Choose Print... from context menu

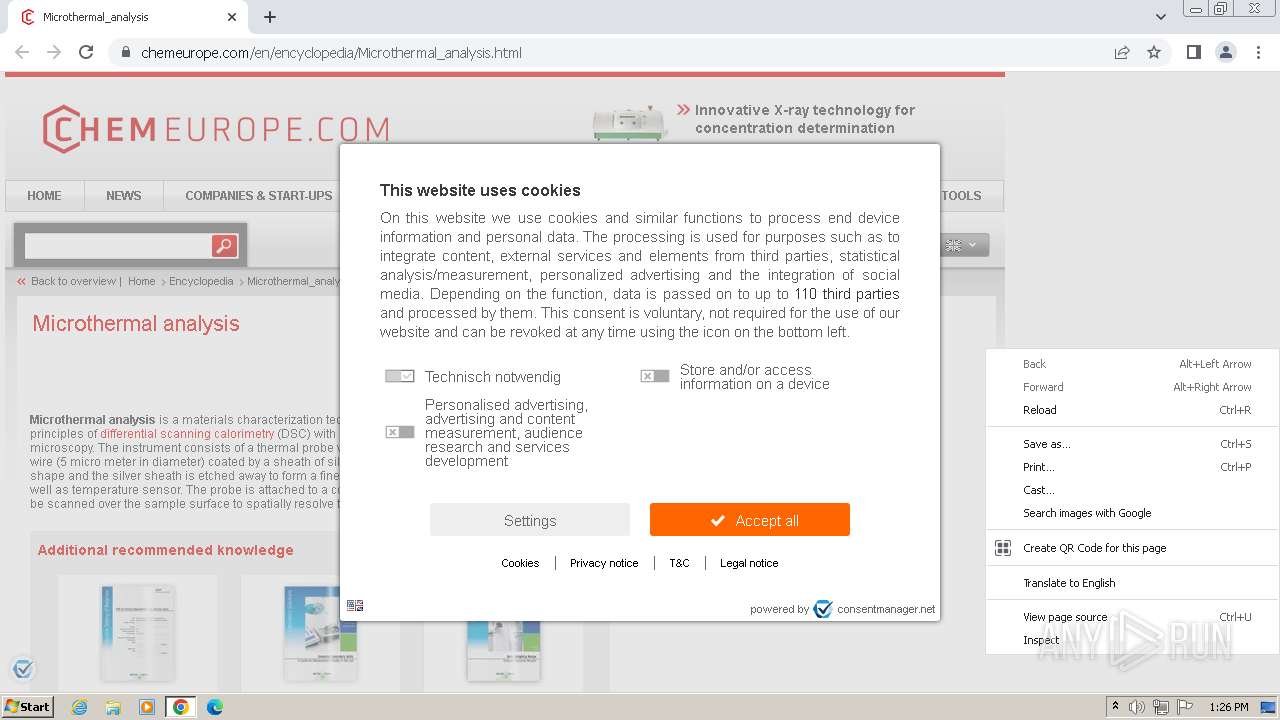pyautogui.click(x=1132, y=467)
